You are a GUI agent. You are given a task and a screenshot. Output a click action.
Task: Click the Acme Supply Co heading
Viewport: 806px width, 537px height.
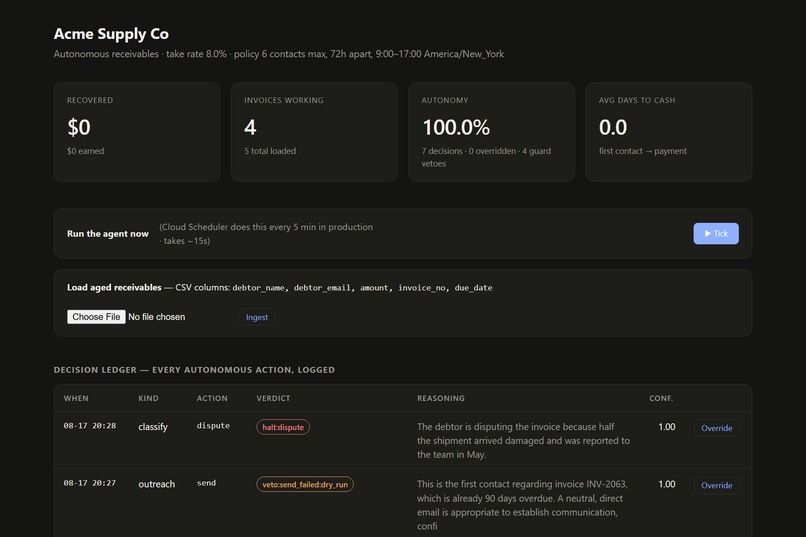[111, 34]
